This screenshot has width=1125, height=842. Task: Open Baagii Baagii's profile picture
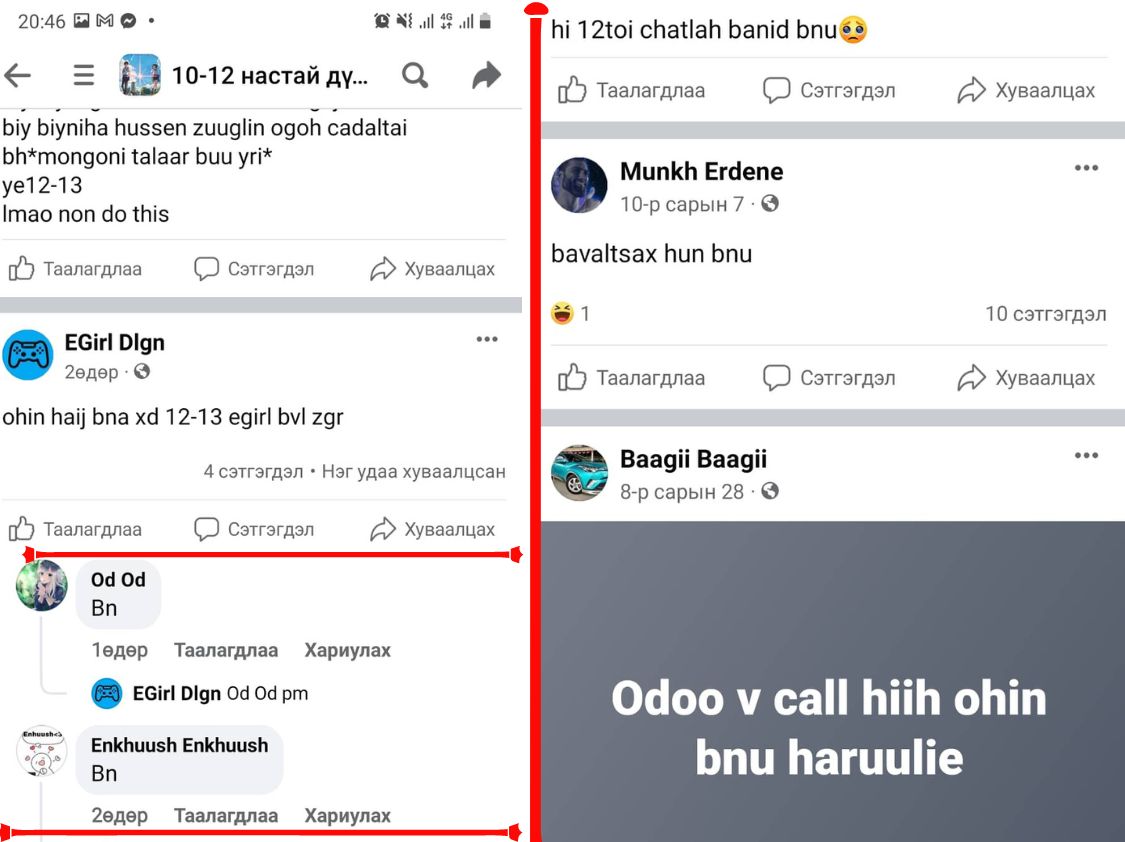(x=579, y=473)
